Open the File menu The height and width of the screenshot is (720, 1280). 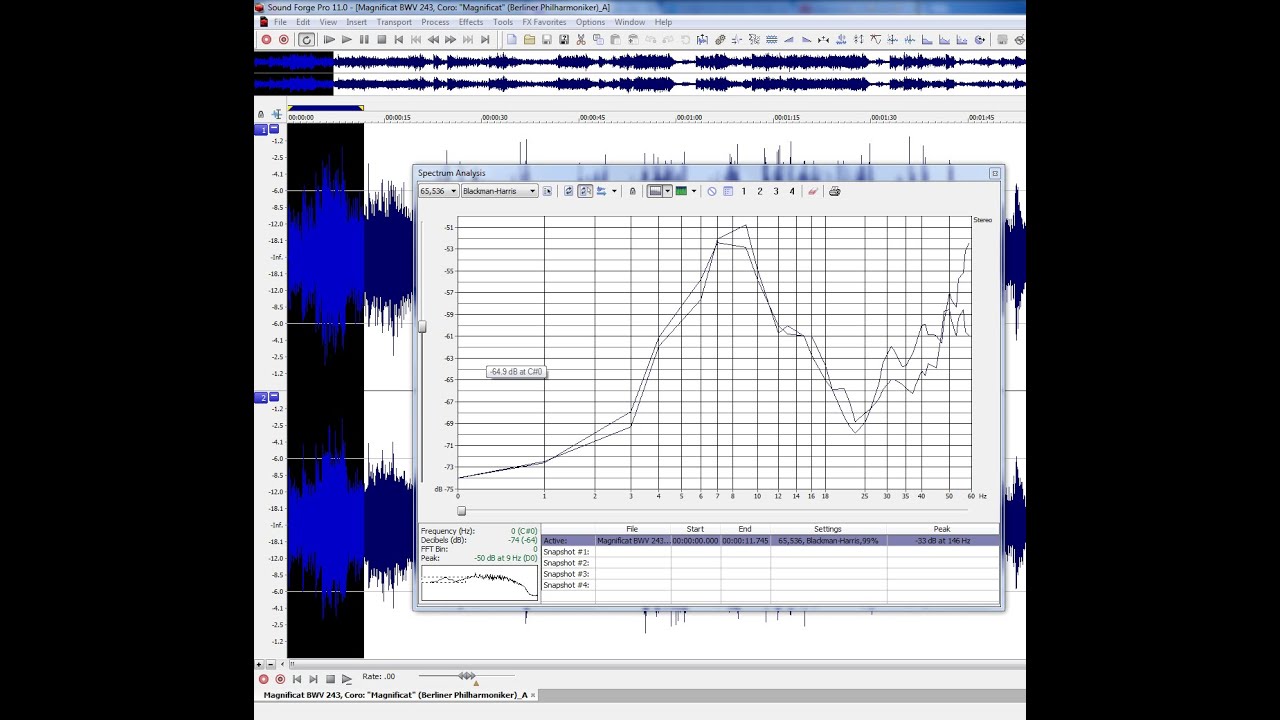[280, 22]
